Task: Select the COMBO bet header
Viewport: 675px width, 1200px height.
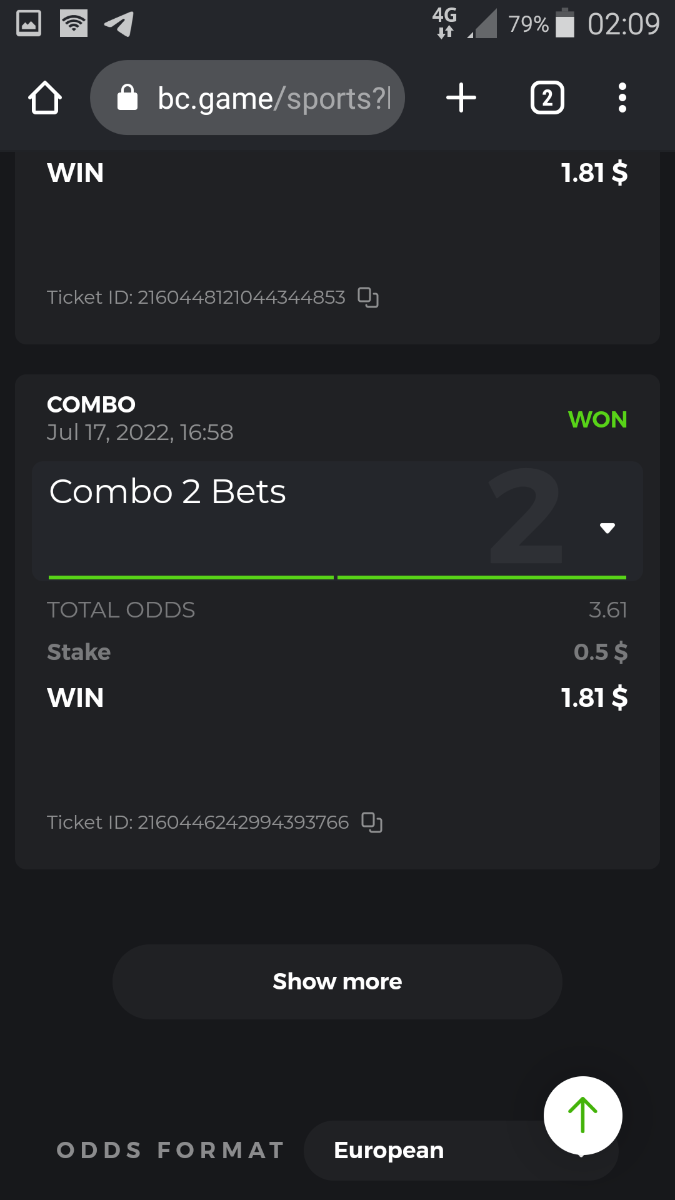Action: (91, 404)
